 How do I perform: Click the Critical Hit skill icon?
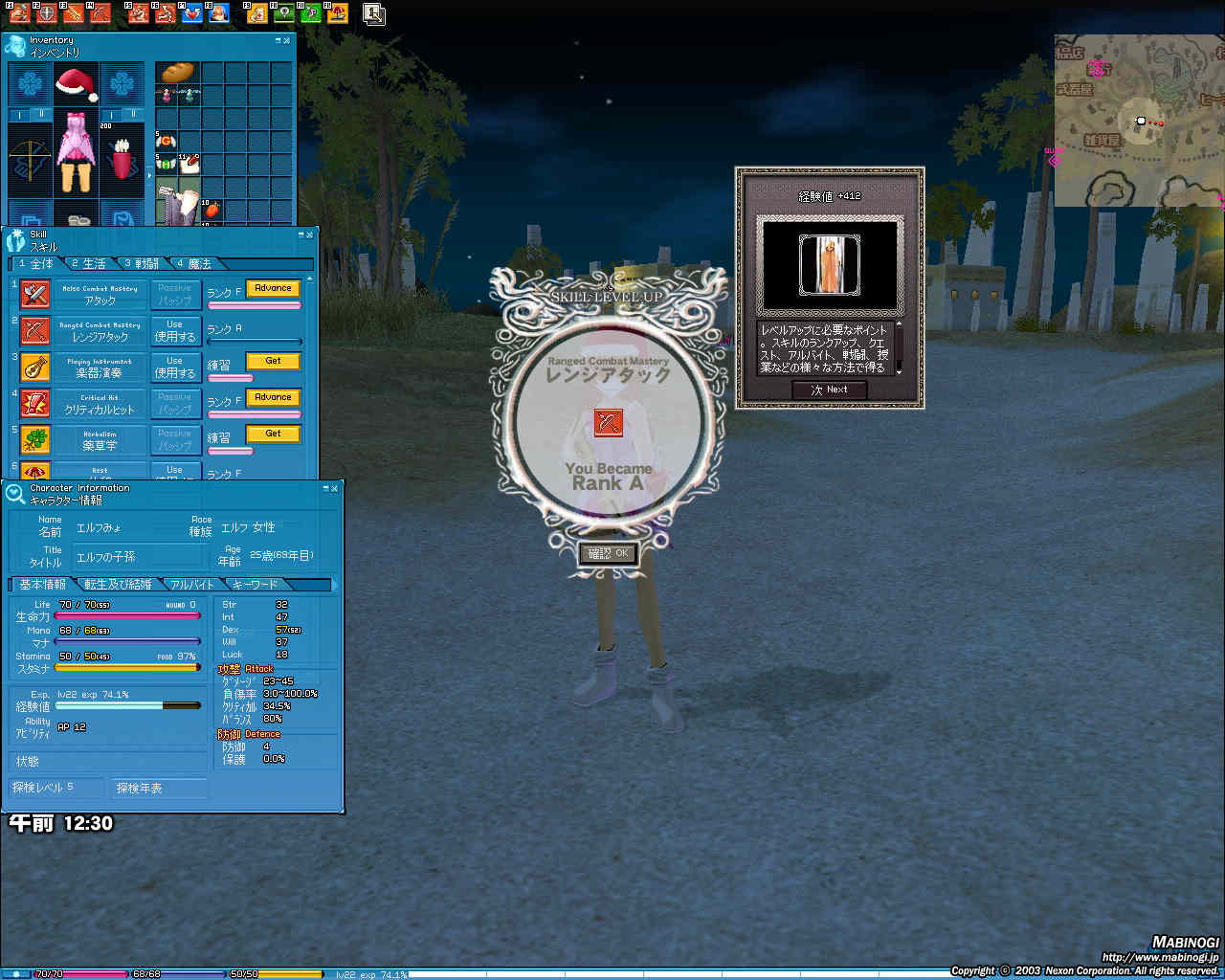35,404
